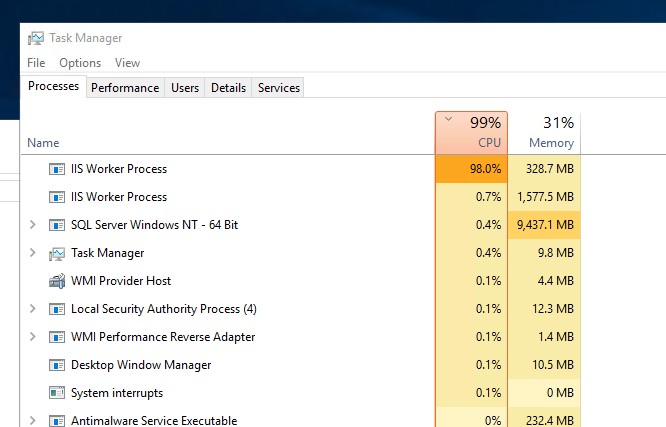The width and height of the screenshot is (666, 427).
Task: Click the Local Security Authority Process icon
Action: point(57,309)
